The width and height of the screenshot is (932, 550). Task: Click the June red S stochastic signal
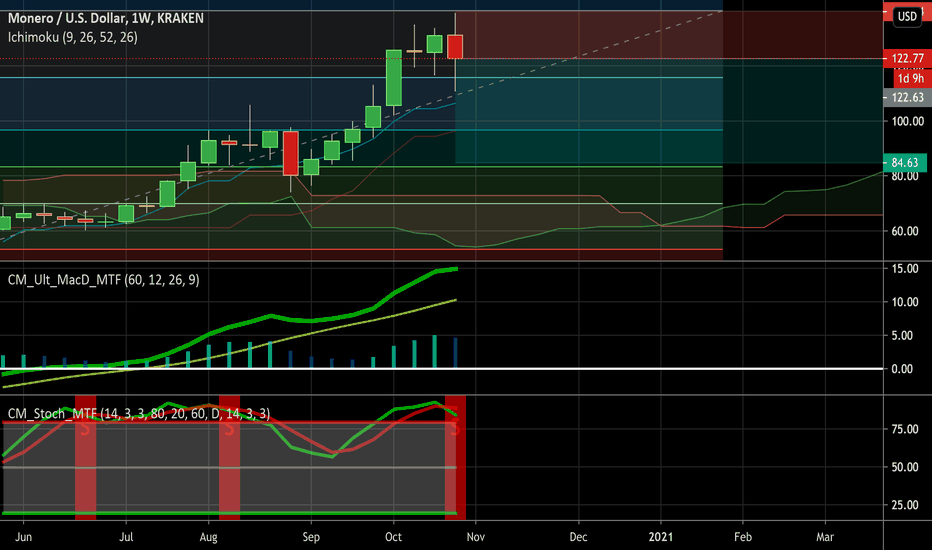85,428
